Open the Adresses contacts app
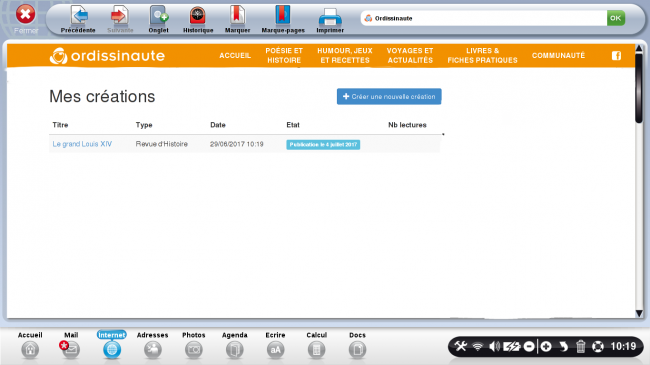 [x=153, y=345]
